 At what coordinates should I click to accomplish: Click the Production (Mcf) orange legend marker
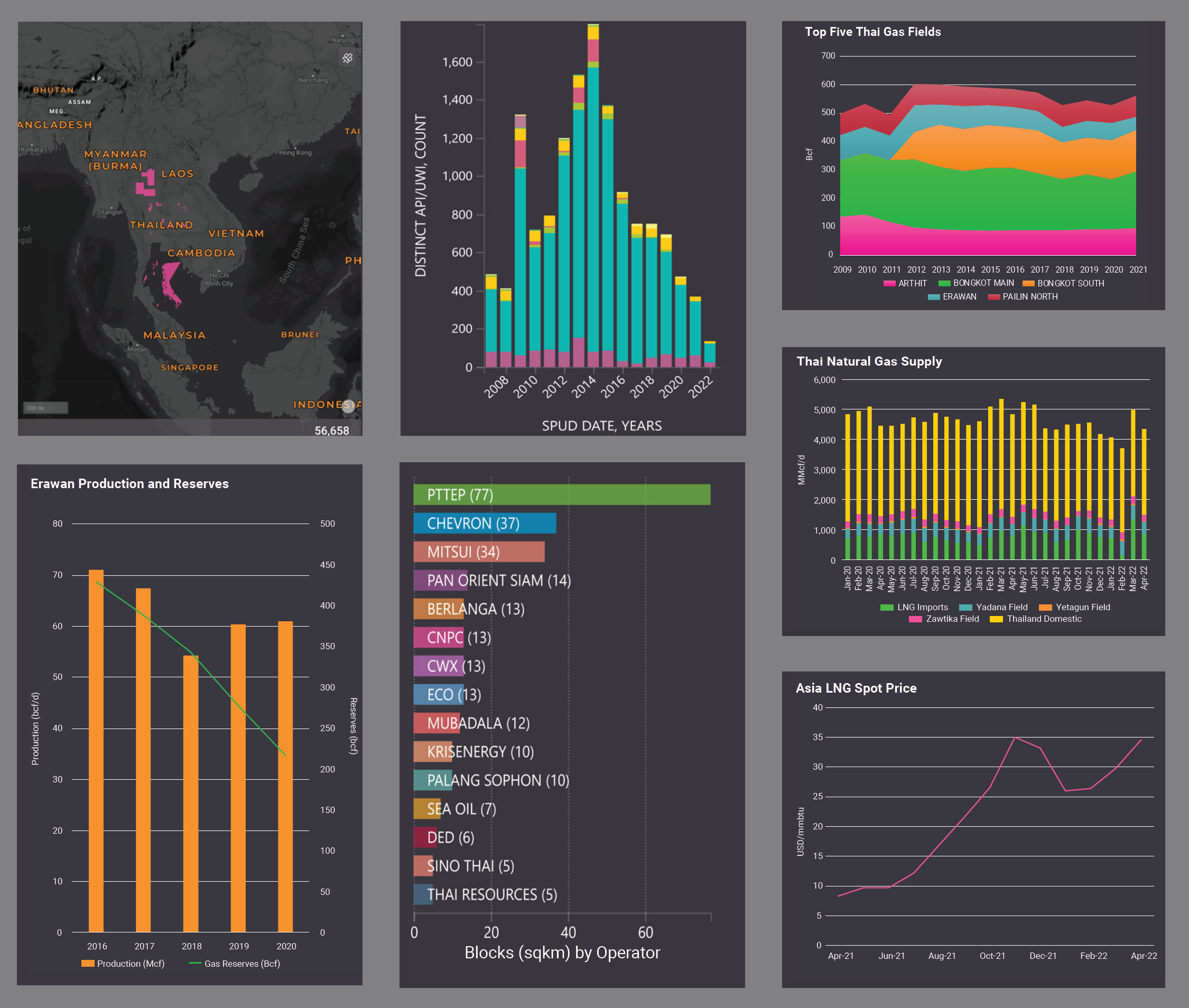[88, 964]
